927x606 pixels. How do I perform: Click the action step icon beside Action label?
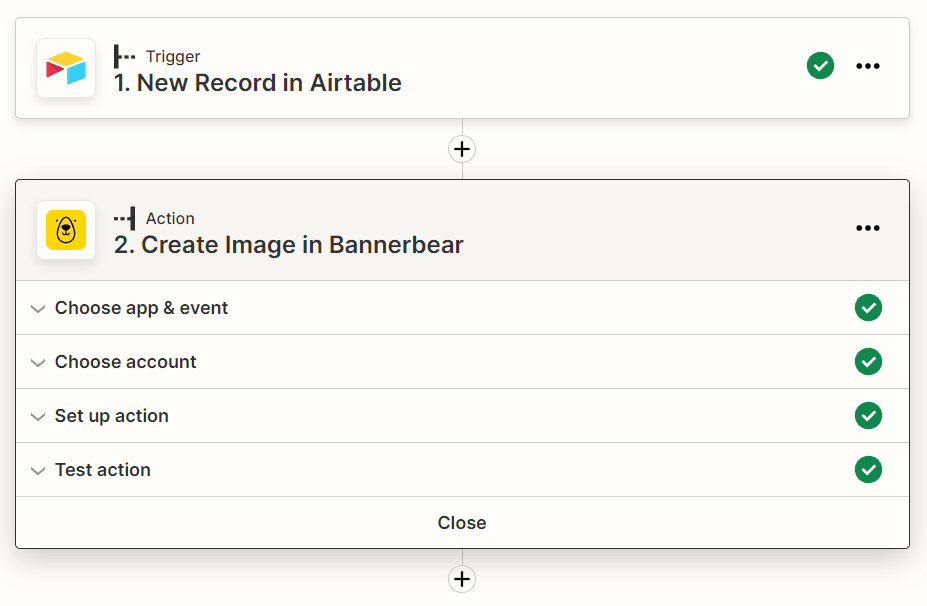coord(125,218)
